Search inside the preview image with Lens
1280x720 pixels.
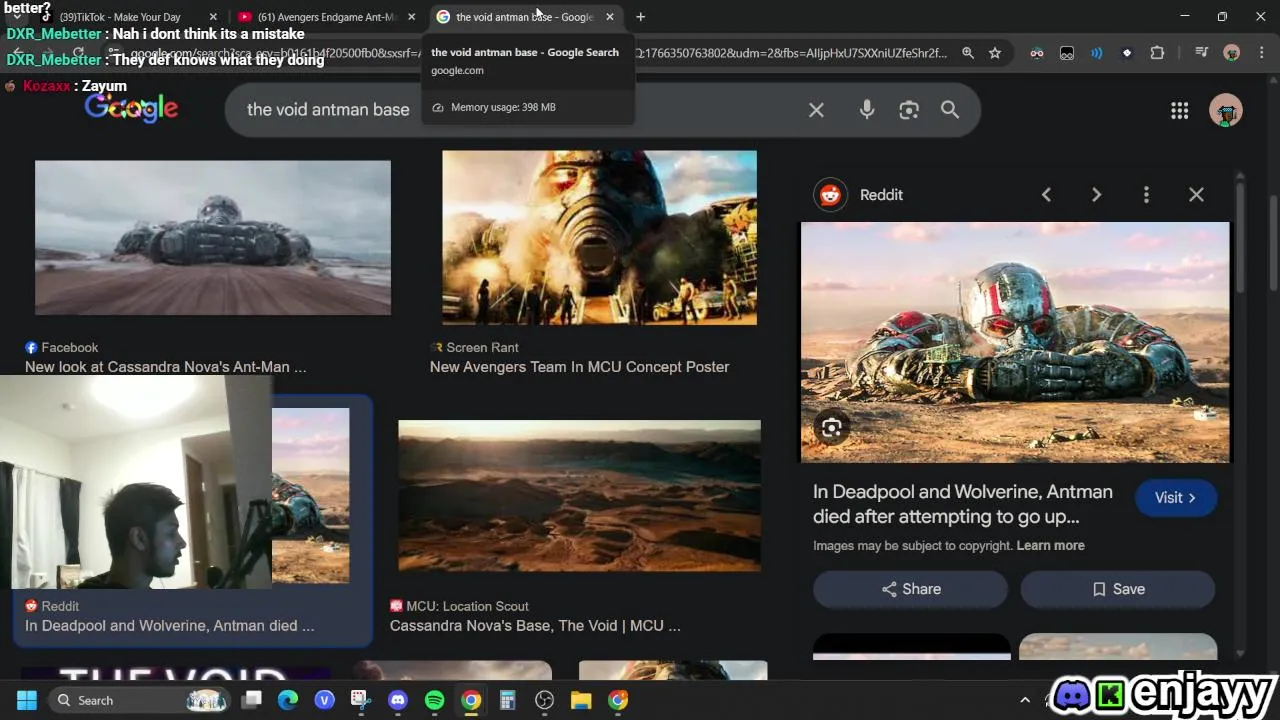[x=831, y=428]
